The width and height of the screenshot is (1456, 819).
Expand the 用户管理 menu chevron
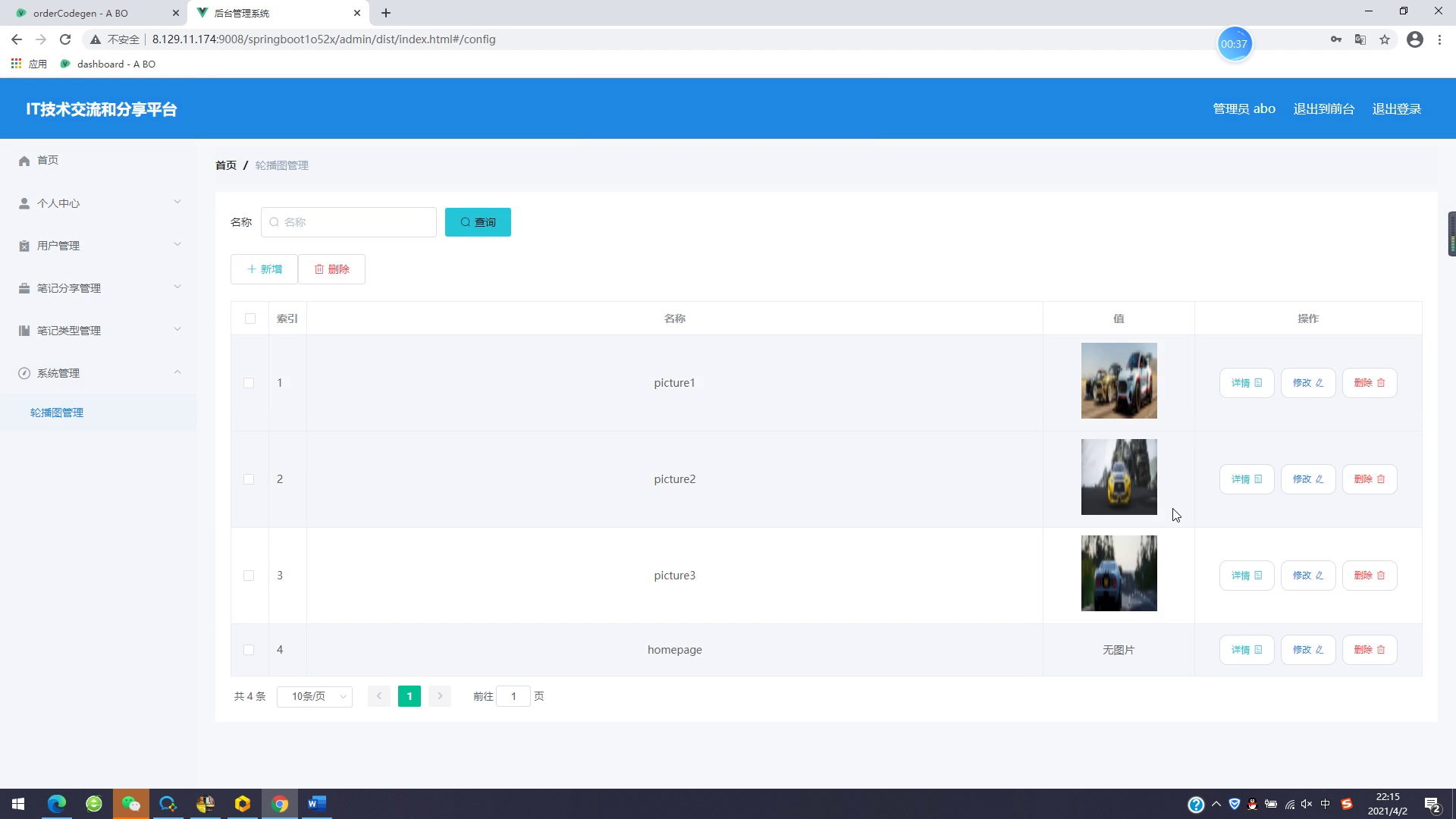click(177, 244)
